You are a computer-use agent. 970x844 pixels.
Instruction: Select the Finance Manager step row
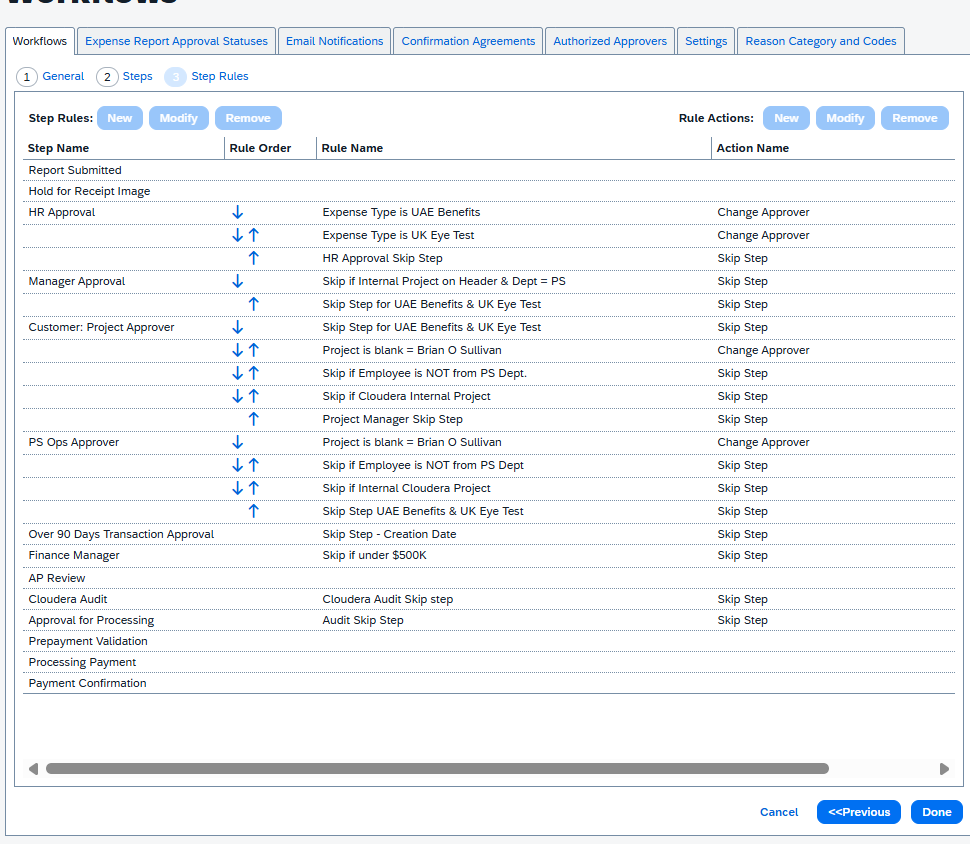(x=489, y=555)
